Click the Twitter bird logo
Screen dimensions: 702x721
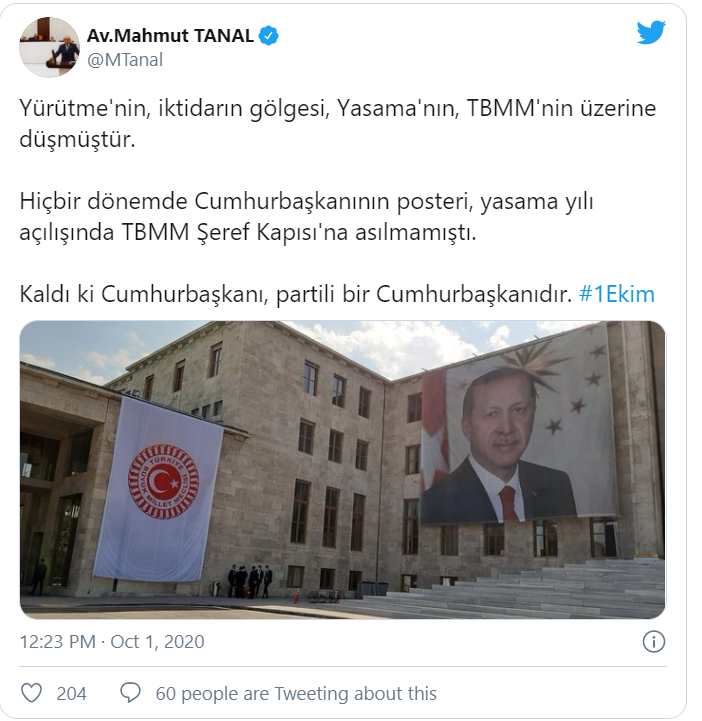click(x=651, y=32)
